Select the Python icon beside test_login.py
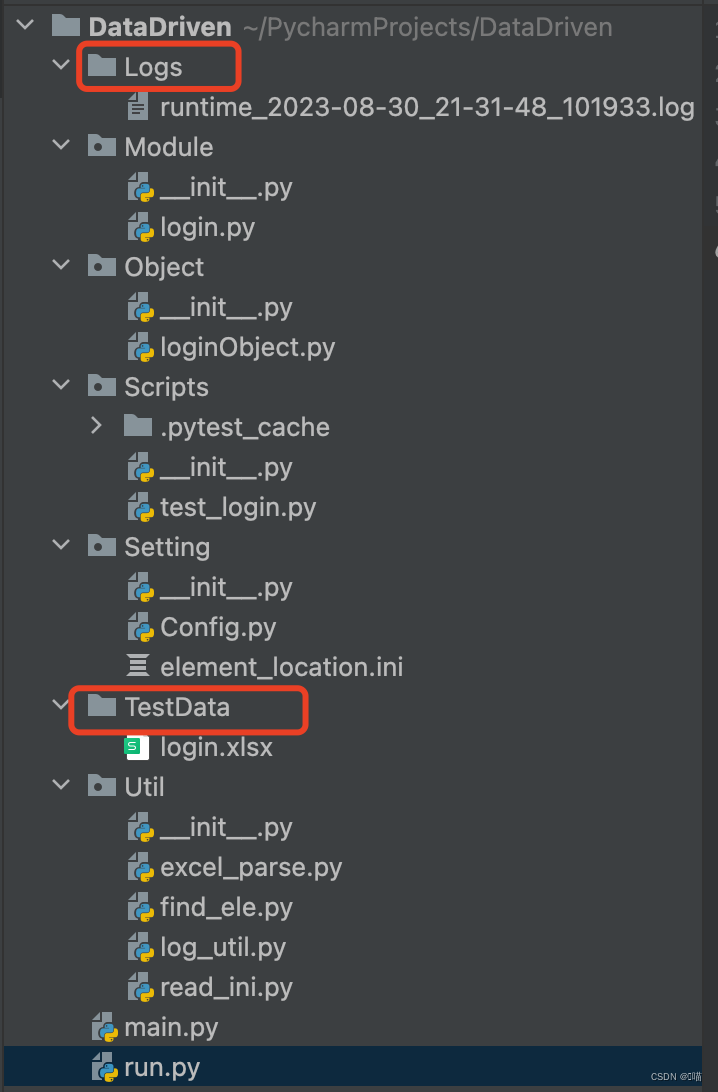This screenshot has height=1092, width=718. [141, 507]
